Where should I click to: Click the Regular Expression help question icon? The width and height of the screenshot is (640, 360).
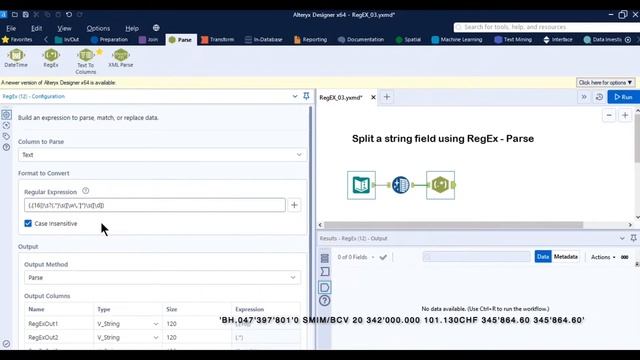point(85,191)
